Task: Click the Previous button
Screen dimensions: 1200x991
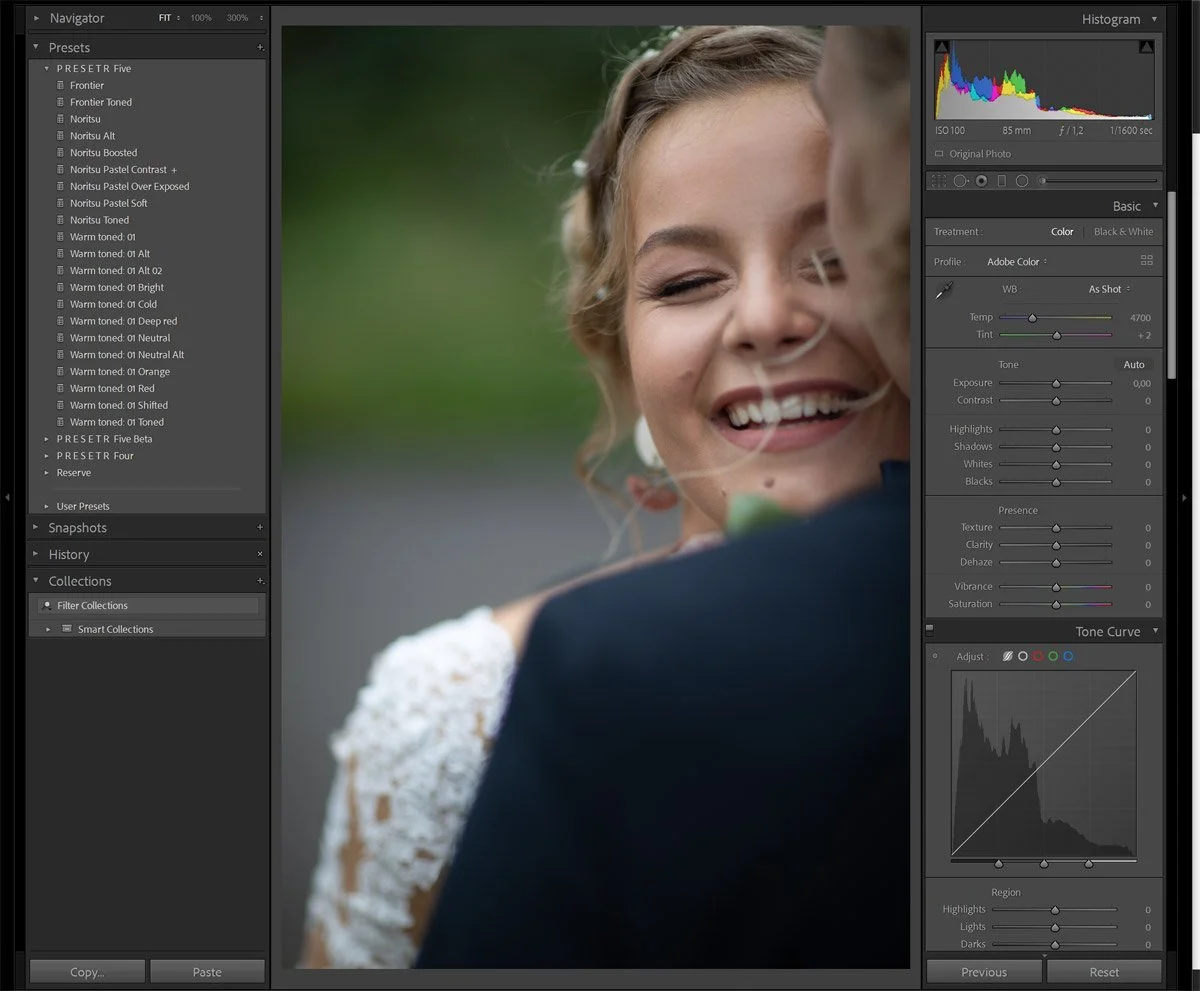Action: [984, 972]
